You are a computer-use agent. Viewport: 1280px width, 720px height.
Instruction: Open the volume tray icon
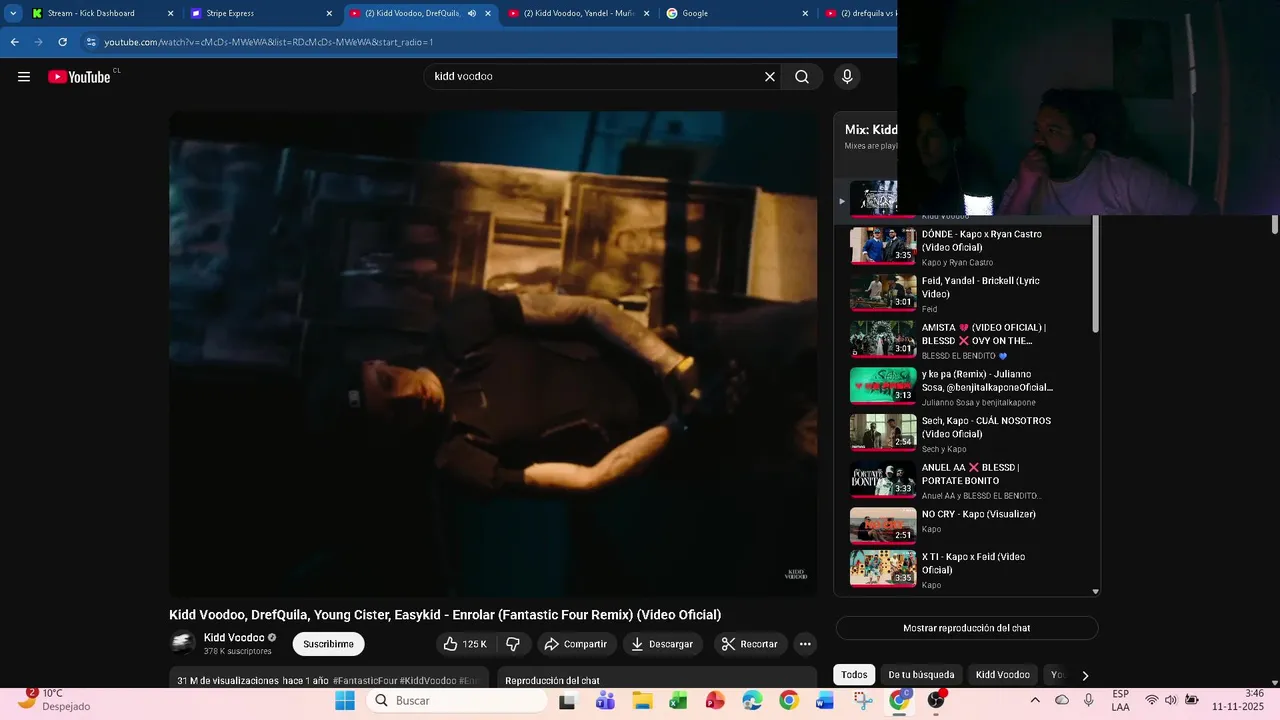(x=1171, y=701)
